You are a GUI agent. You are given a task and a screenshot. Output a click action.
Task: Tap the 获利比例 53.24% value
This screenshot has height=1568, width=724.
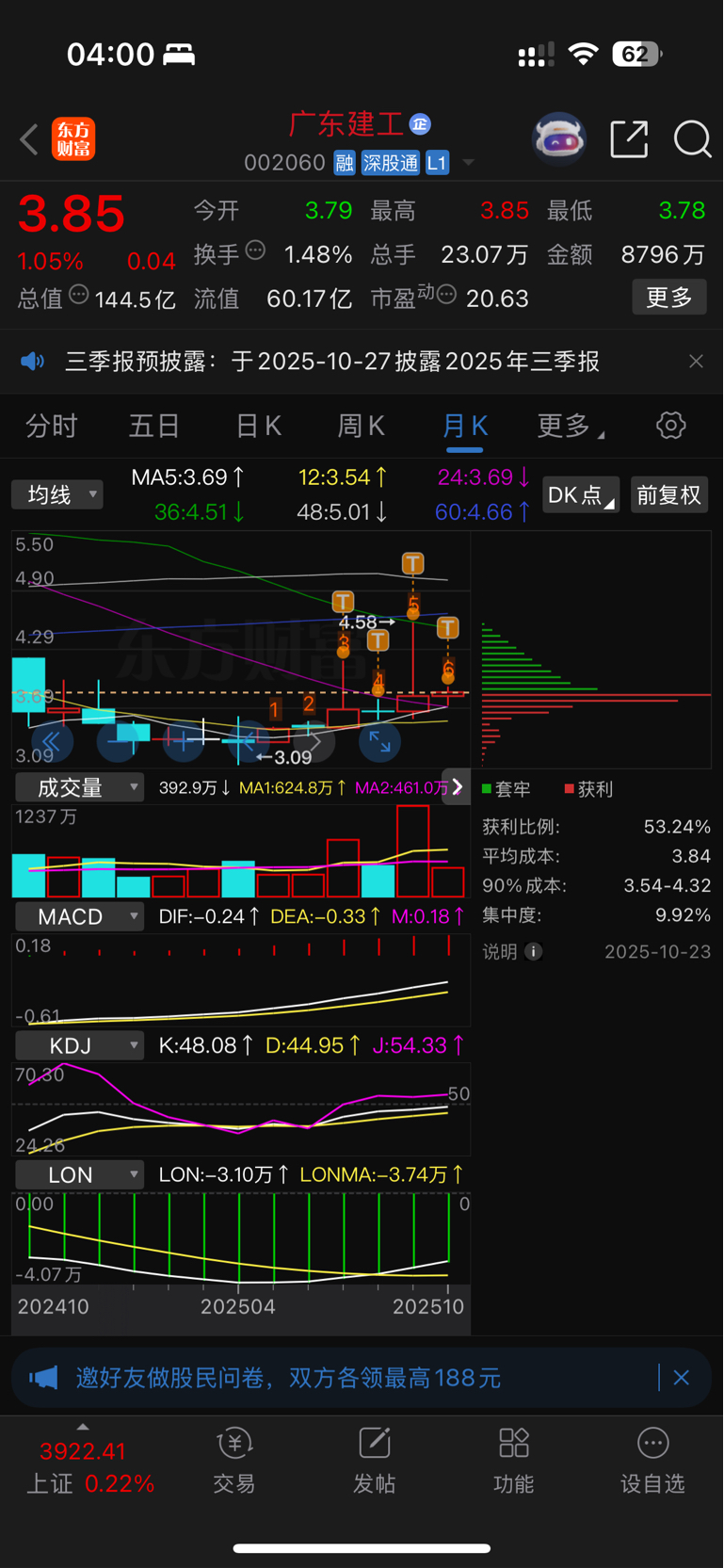click(677, 827)
